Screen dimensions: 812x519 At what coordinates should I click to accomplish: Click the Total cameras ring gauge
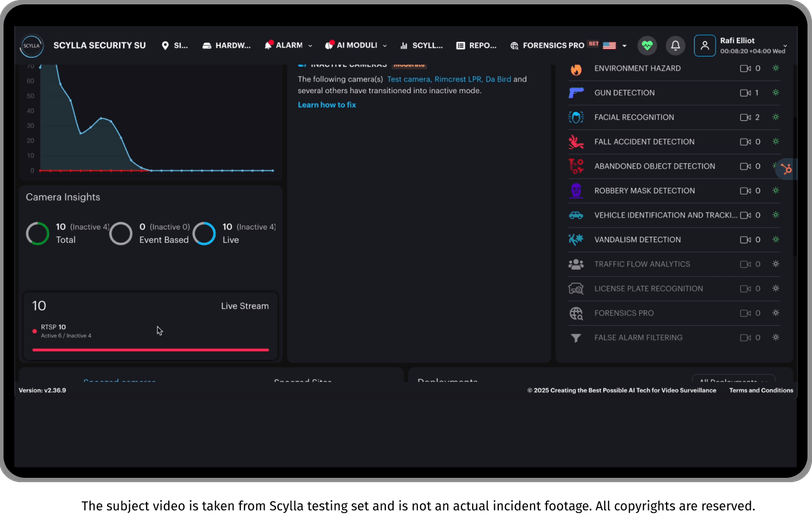[37, 234]
